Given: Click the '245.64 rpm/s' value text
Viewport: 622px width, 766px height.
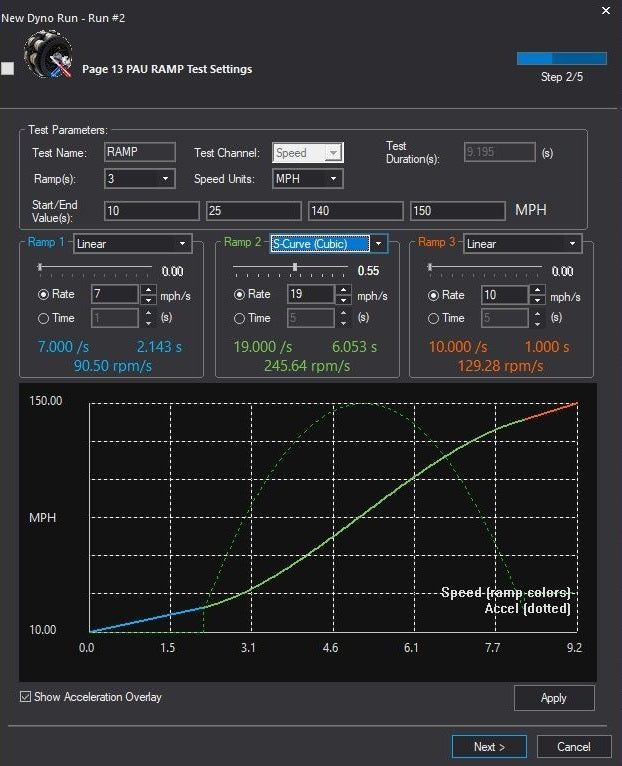Looking at the screenshot, I should [x=307, y=366].
